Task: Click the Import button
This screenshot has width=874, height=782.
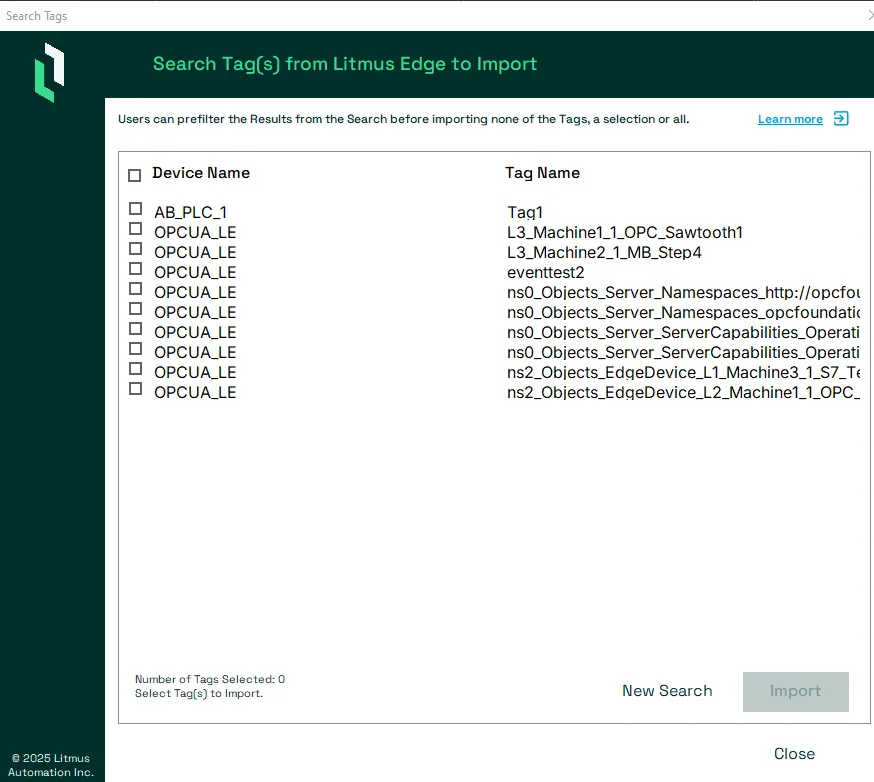Action: 795,692
